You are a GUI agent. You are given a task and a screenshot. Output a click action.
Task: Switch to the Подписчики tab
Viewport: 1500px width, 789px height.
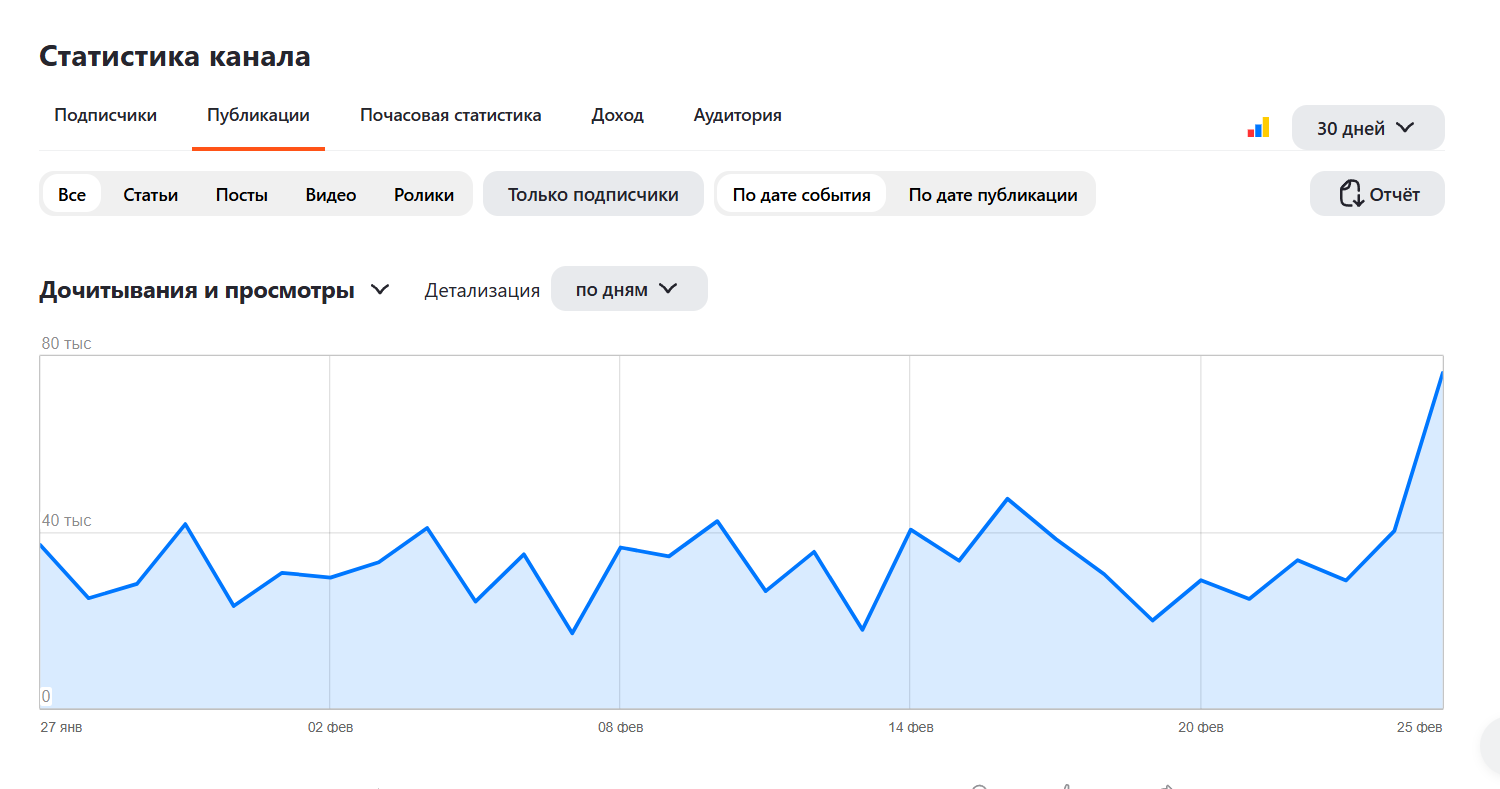[x=105, y=115]
